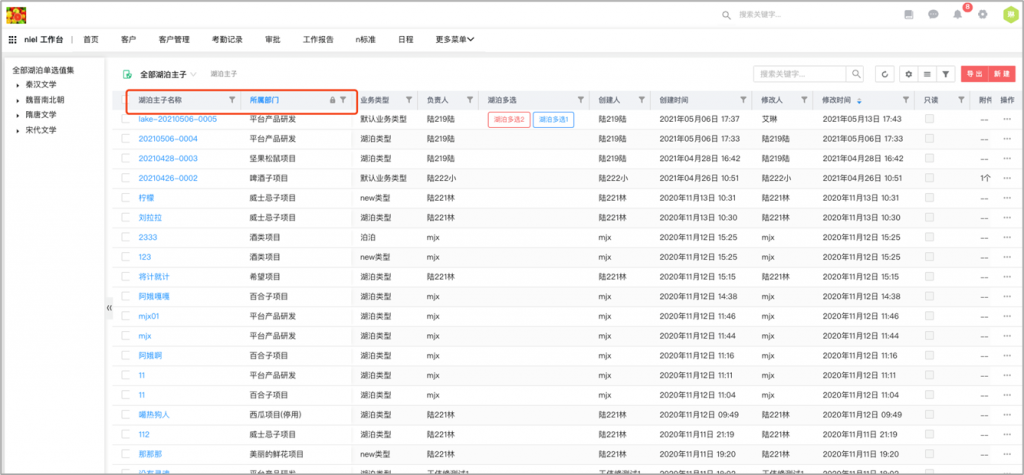Open the advanced filter funnel in toolbar
The image size is (1024, 475).
[945, 74]
